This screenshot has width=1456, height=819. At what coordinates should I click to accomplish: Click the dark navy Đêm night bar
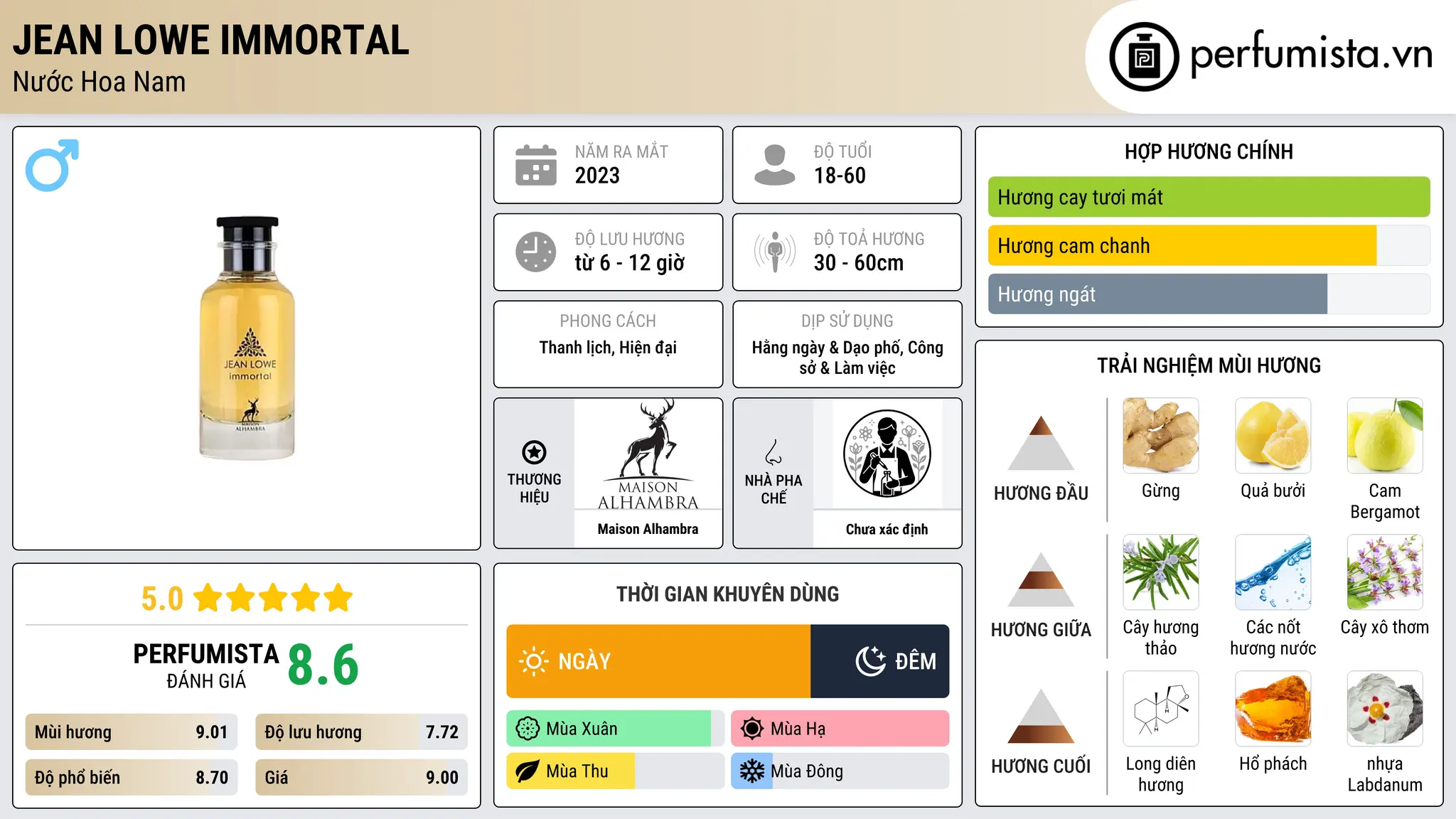click(880, 661)
